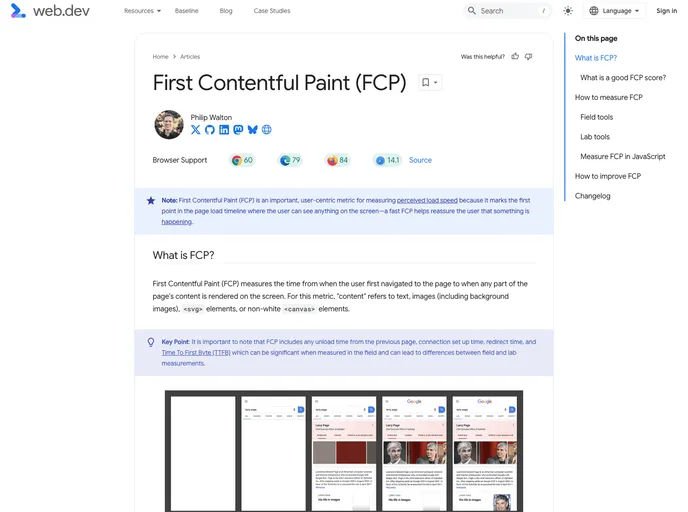The width and height of the screenshot is (688, 512).
Task: Jump to 'Lab tools' section
Action: pyautogui.click(x=595, y=137)
